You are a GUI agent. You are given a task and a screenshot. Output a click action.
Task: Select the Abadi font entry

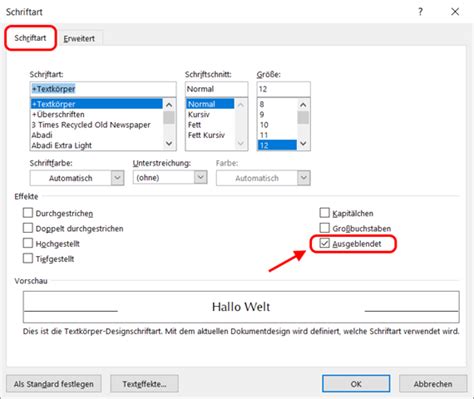(x=97, y=135)
